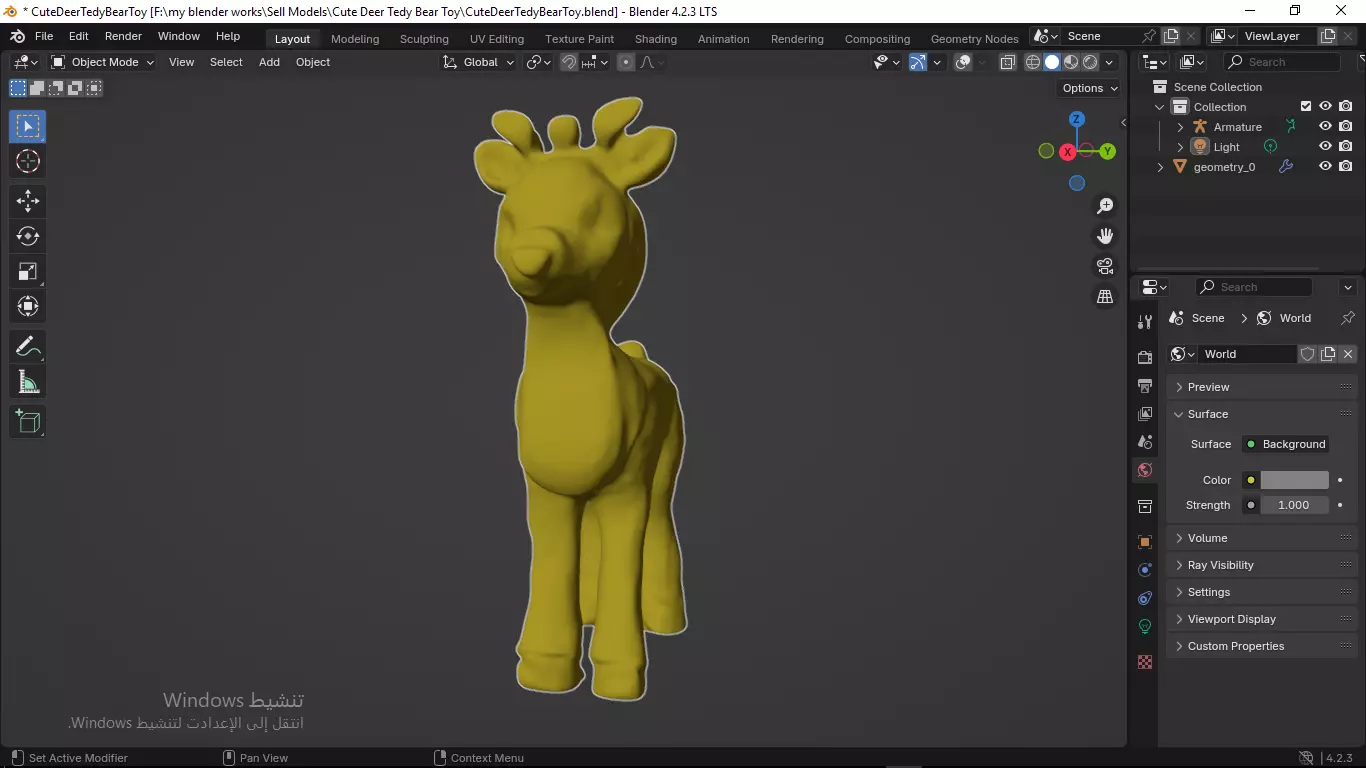Choose the Rotate tool
Screen dimensions: 1366x768
click(28, 236)
